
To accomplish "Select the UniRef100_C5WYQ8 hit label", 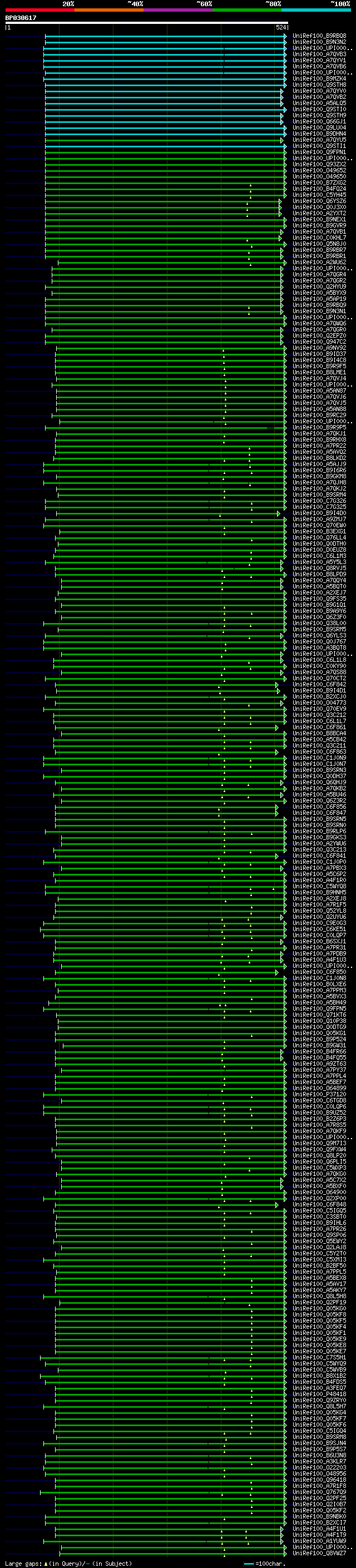I will coord(319,886).
